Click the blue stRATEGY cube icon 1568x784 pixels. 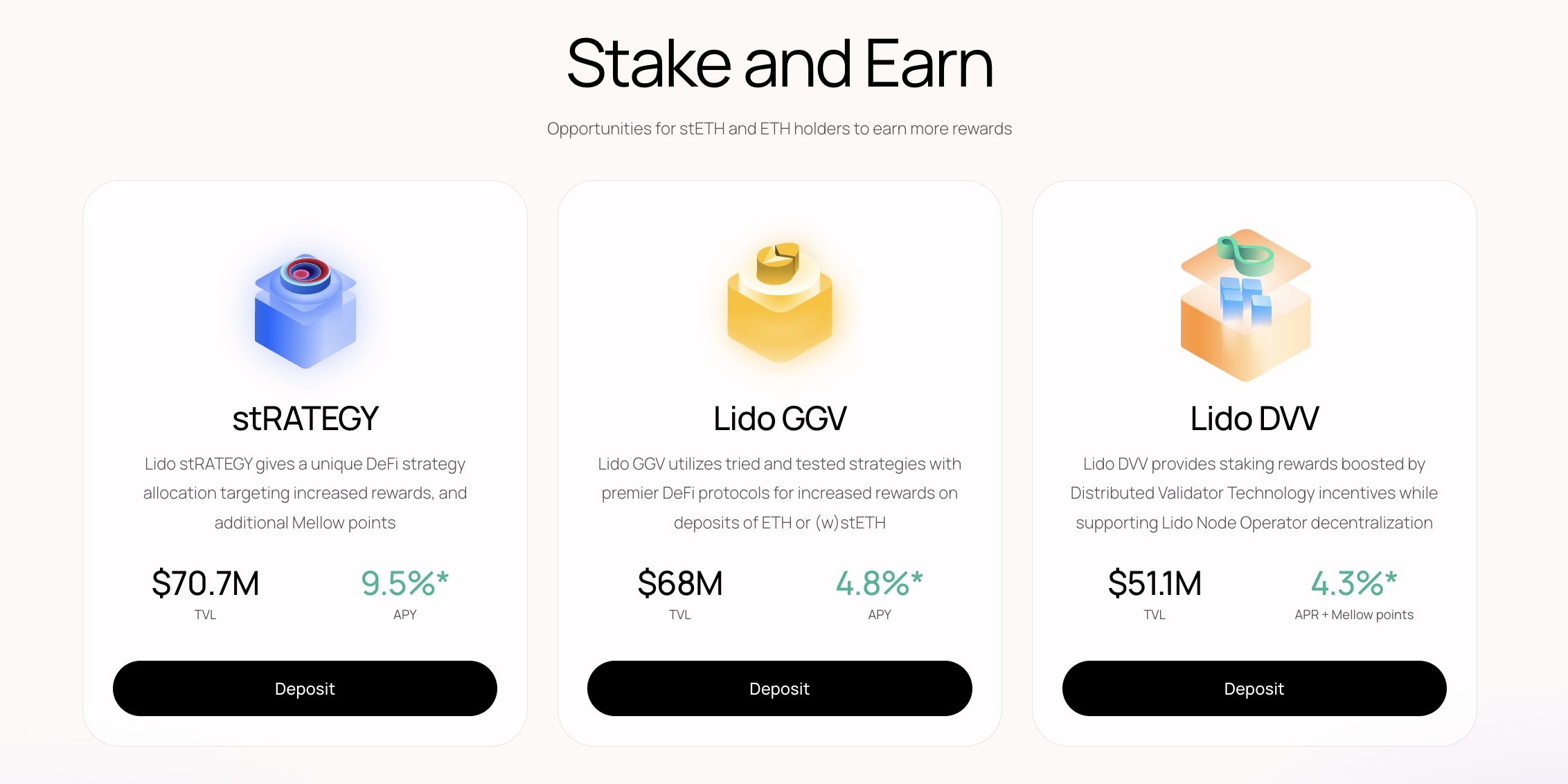coord(305,312)
